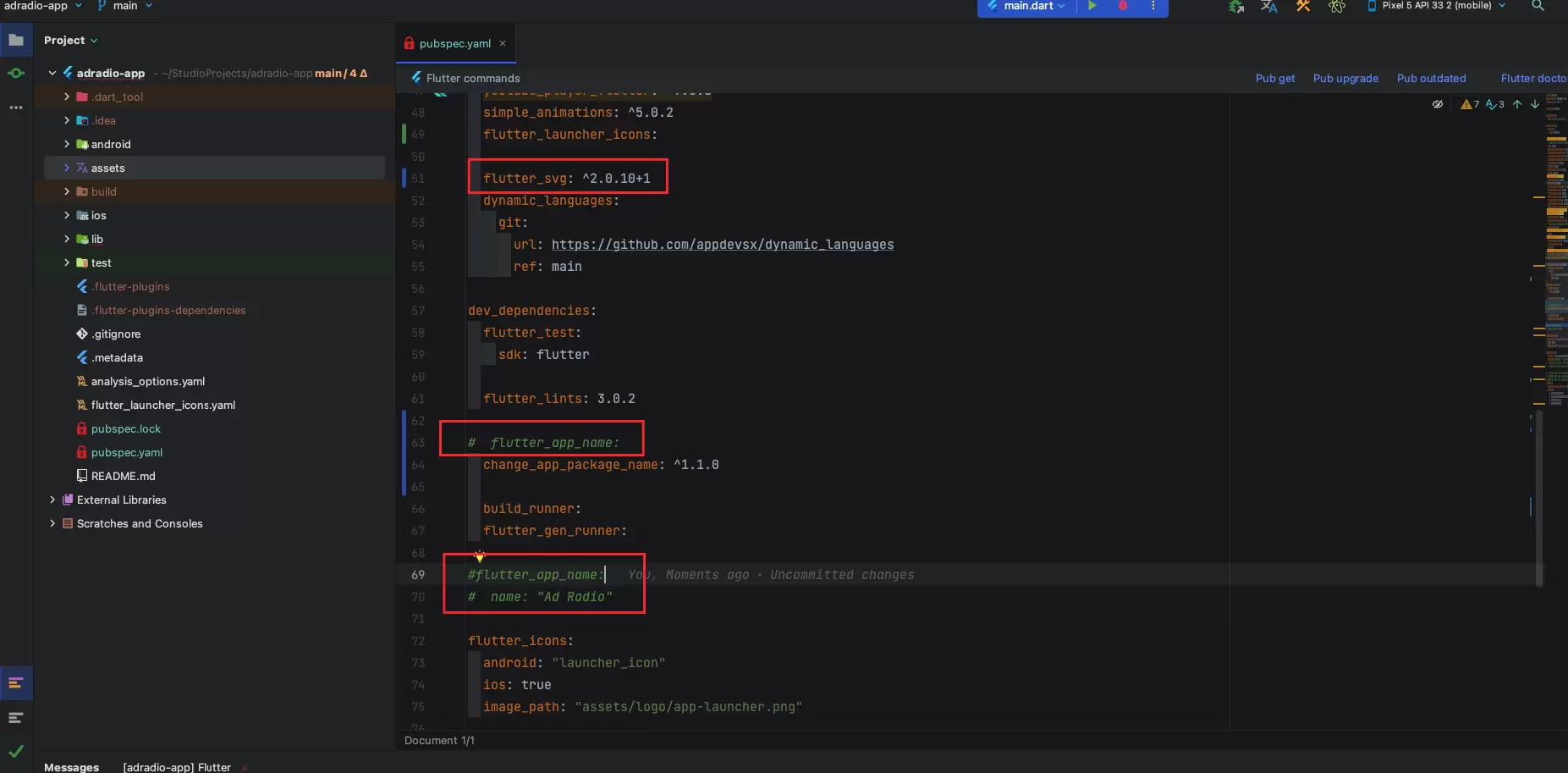Expand Scratches and Consoles node
The width and height of the screenshot is (1568, 773).
[52, 523]
